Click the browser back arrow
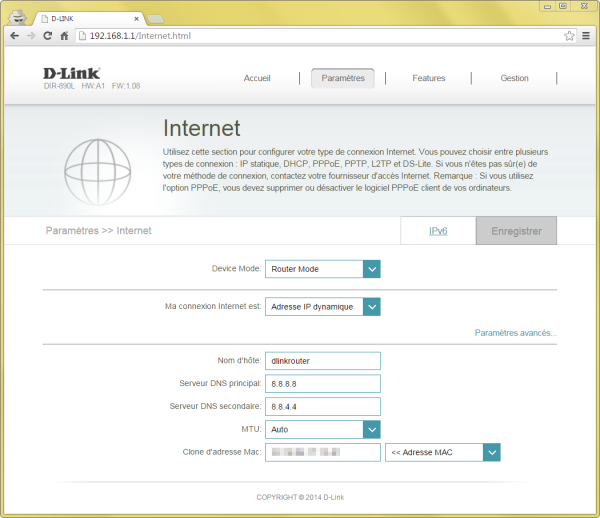The width and height of the screenshot is (600, 518). click(13, 36)
